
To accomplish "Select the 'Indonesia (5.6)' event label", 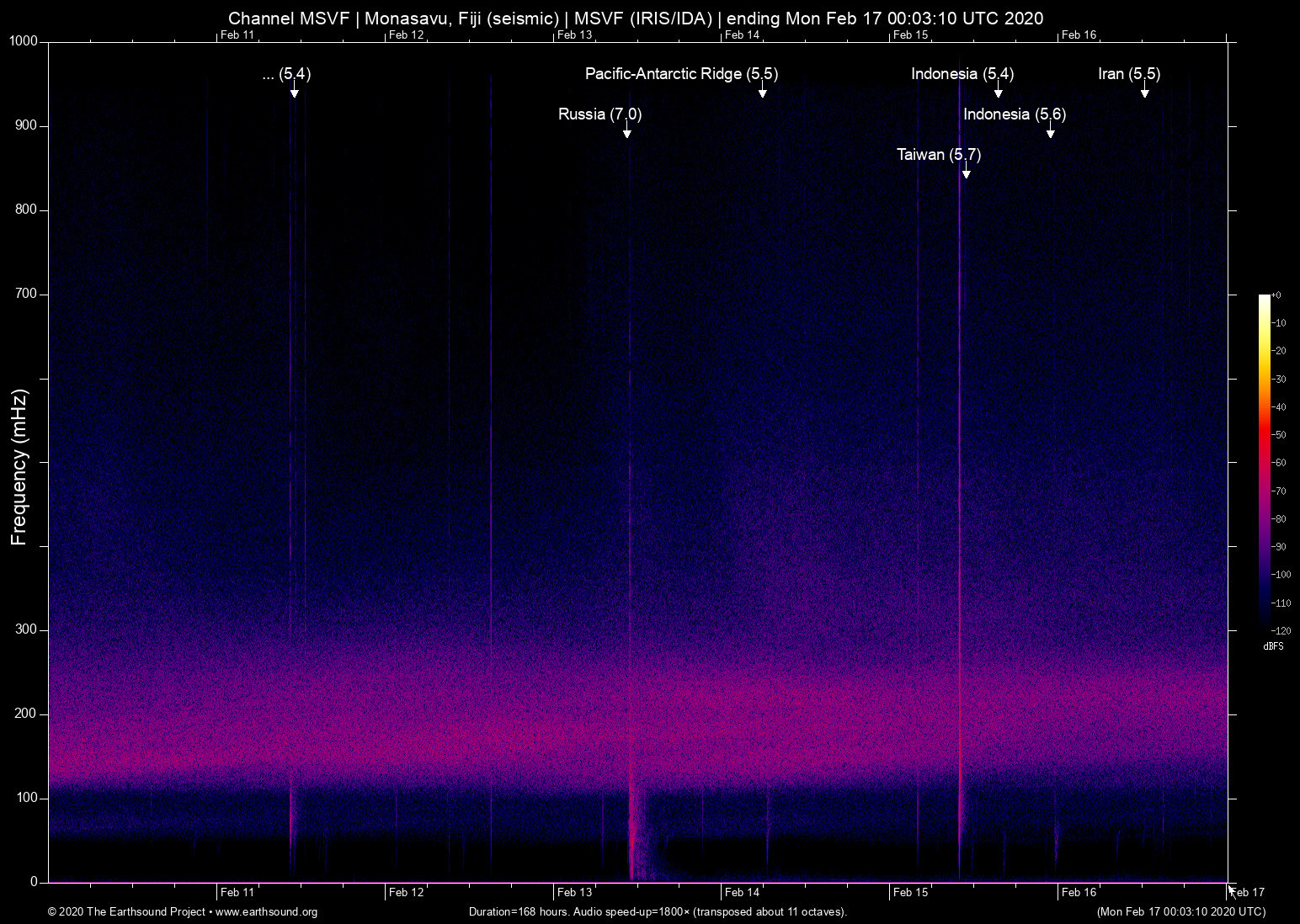I will pyautogui.click(x=1015, y=114).
